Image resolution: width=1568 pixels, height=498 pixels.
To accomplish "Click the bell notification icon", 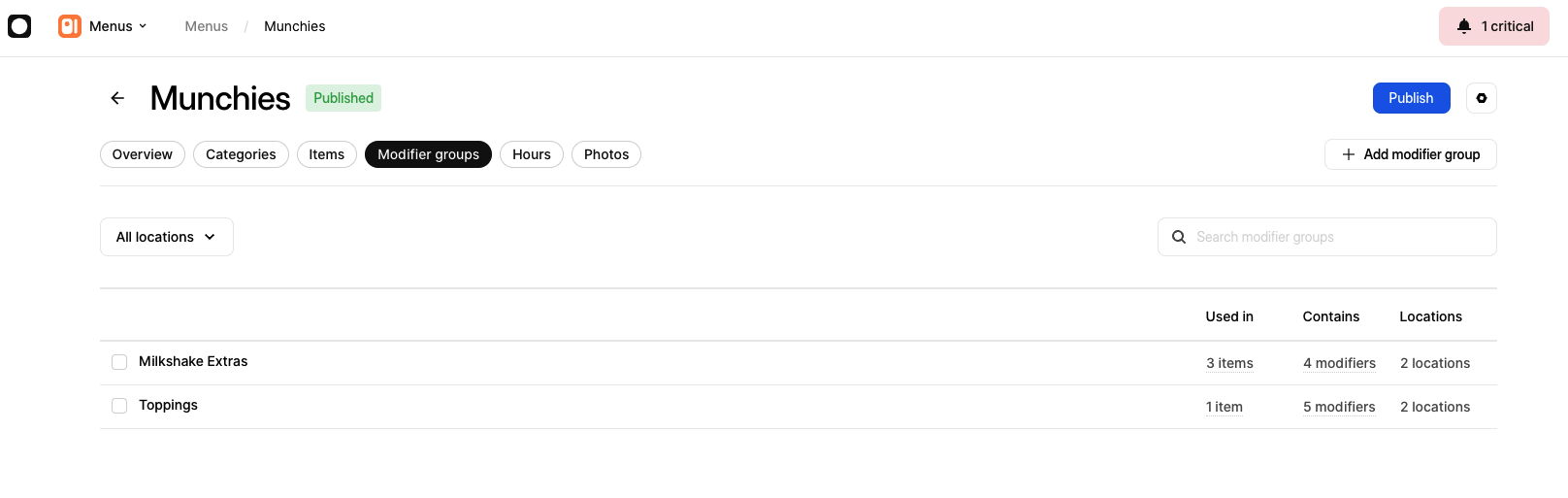I will click(1464, 26).
